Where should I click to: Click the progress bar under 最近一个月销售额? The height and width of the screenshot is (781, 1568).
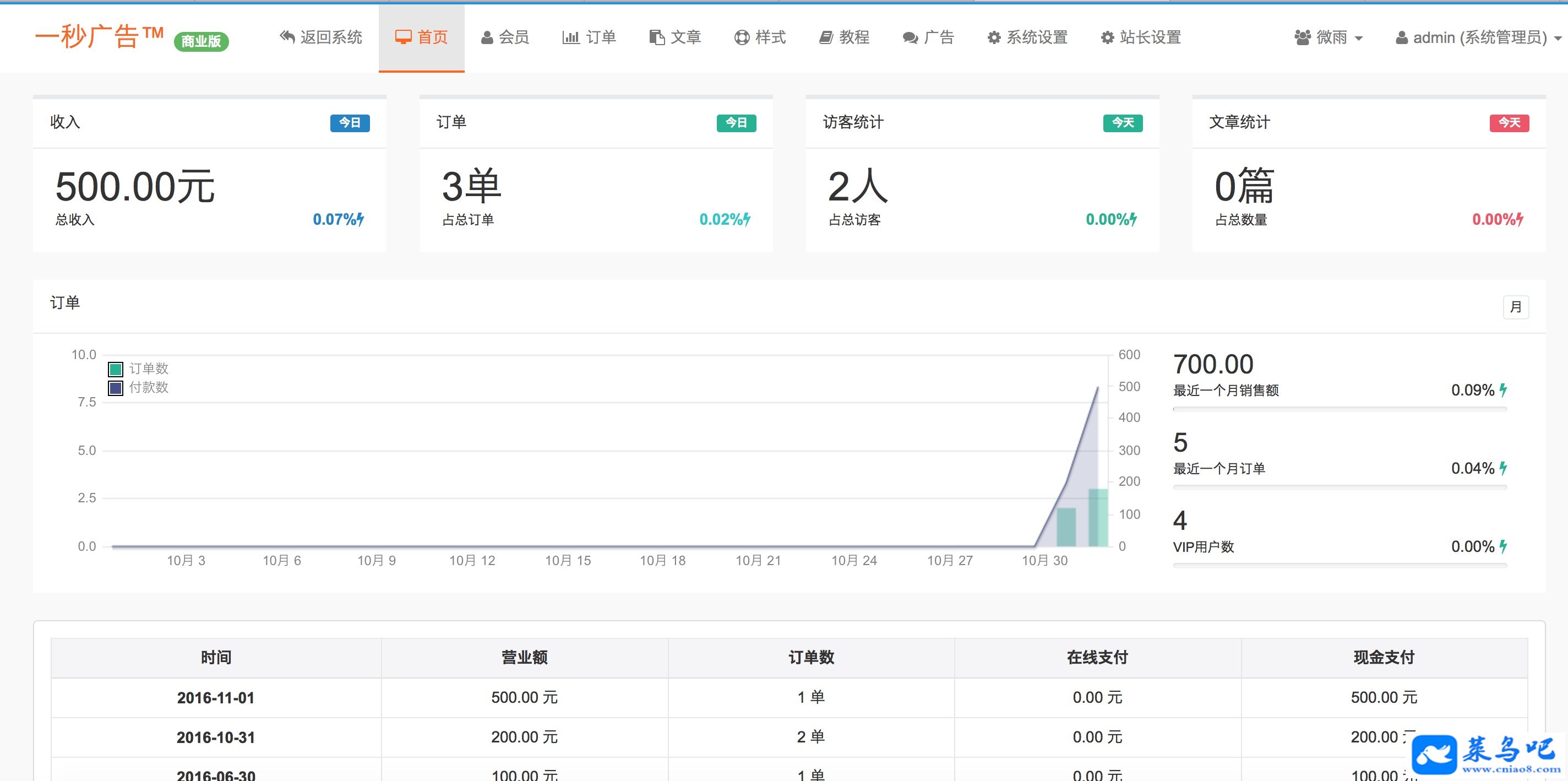pos(1340,410)
